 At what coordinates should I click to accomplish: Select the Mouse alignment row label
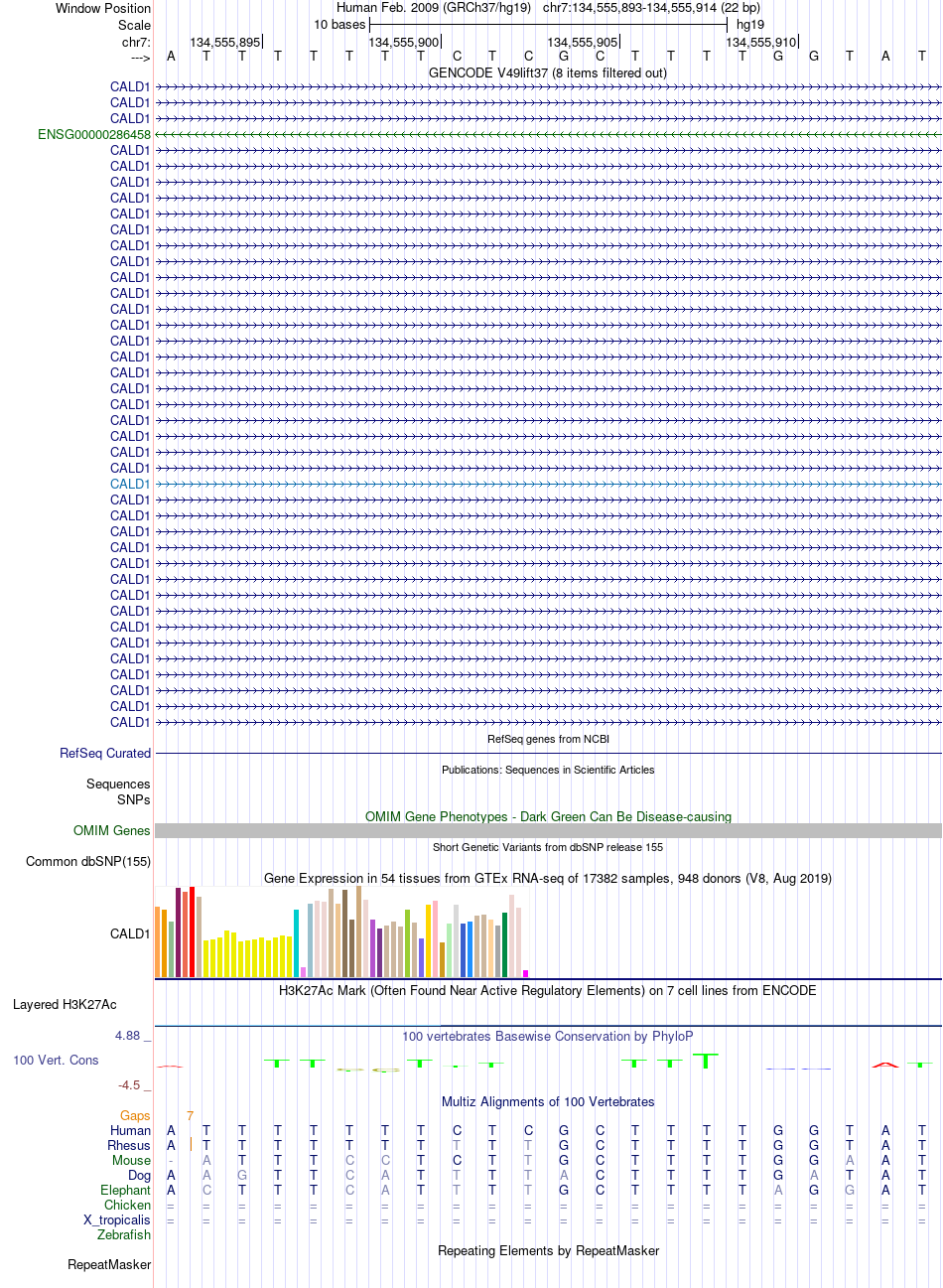click(131, 1160)
